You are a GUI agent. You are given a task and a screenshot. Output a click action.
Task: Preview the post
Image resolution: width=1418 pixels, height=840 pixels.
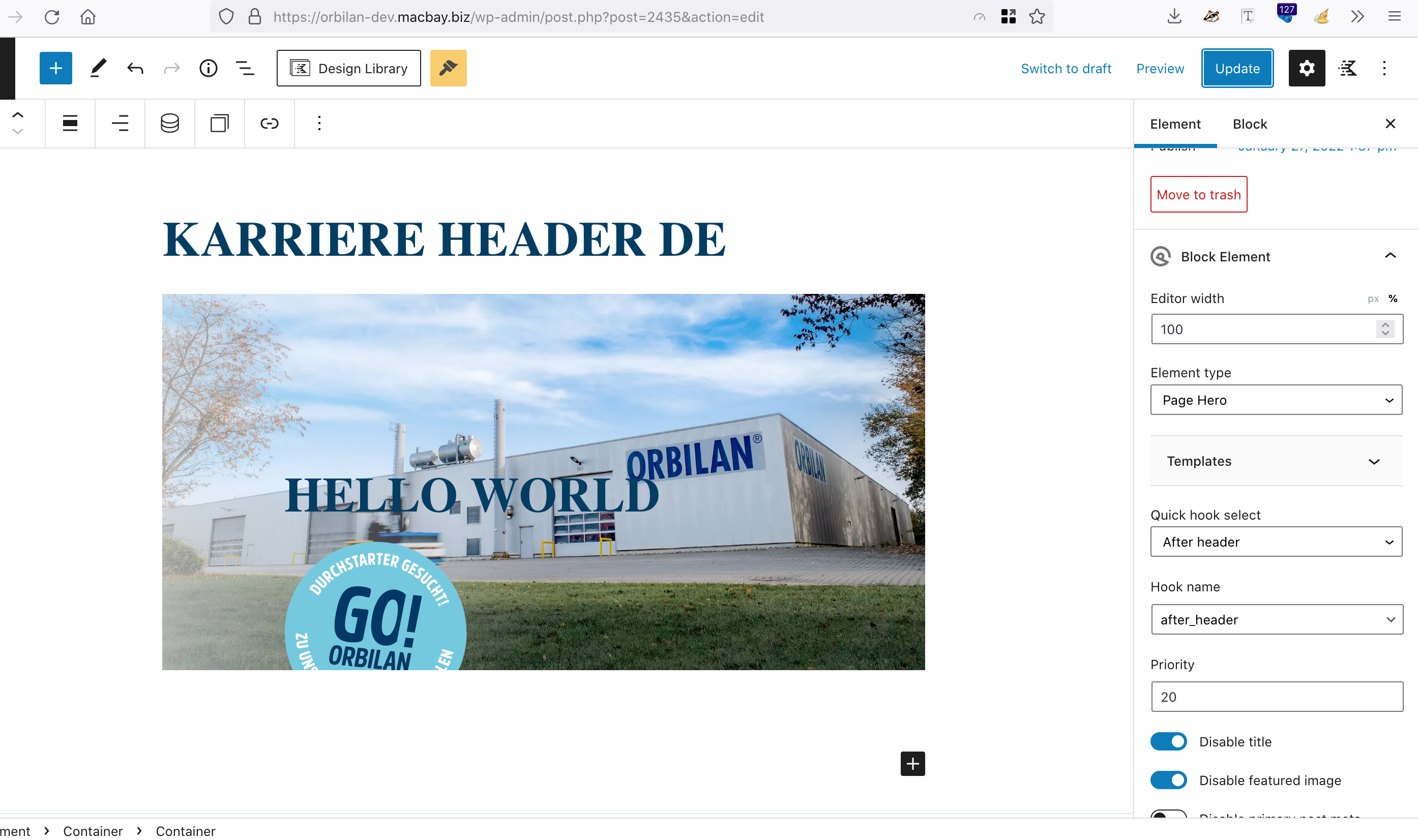pos(1160,69)
